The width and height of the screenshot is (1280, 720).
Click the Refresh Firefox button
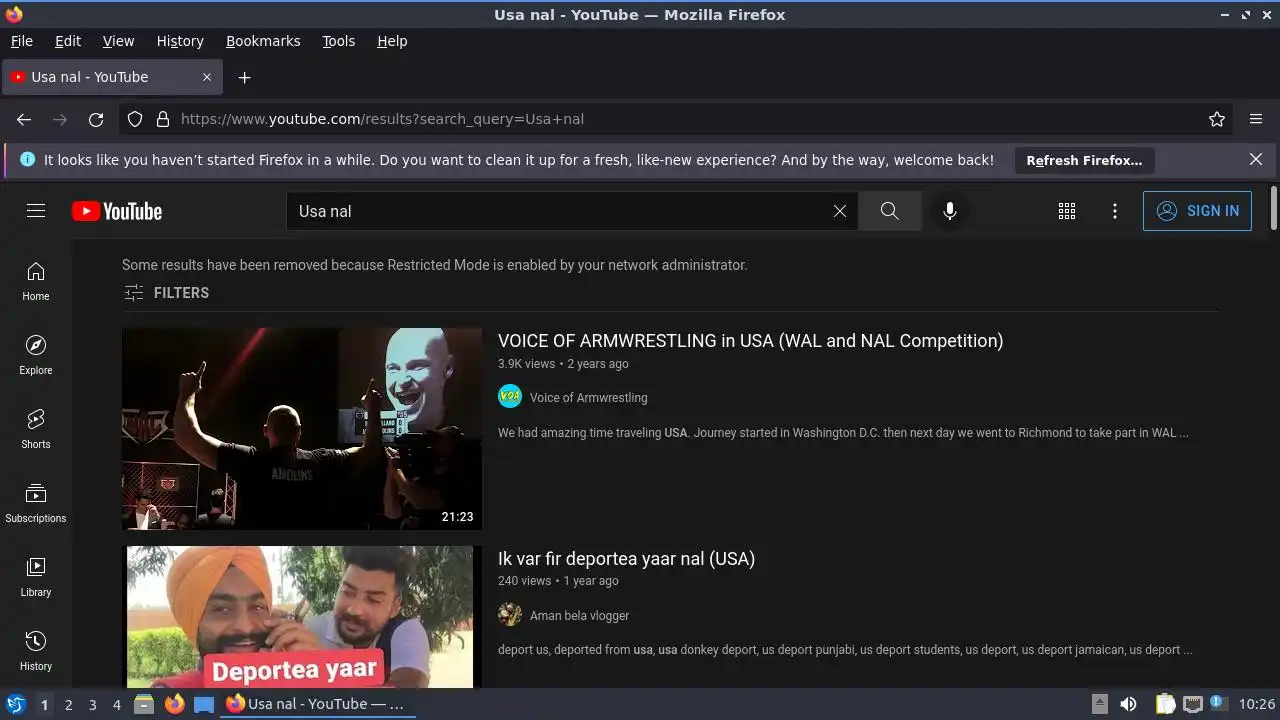point(1084,160)
